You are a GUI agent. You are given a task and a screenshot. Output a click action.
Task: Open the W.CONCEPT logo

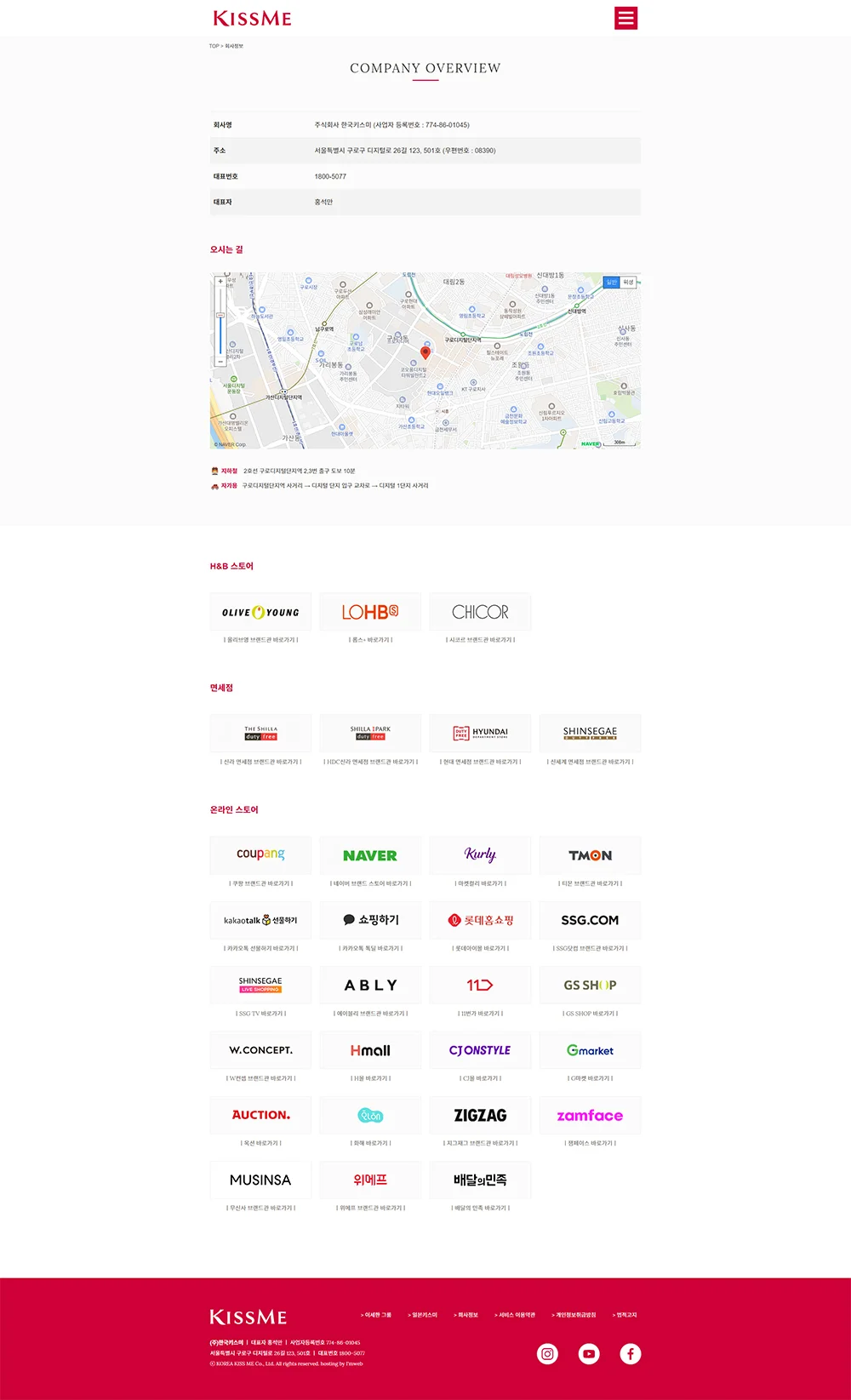[260, 1050]
